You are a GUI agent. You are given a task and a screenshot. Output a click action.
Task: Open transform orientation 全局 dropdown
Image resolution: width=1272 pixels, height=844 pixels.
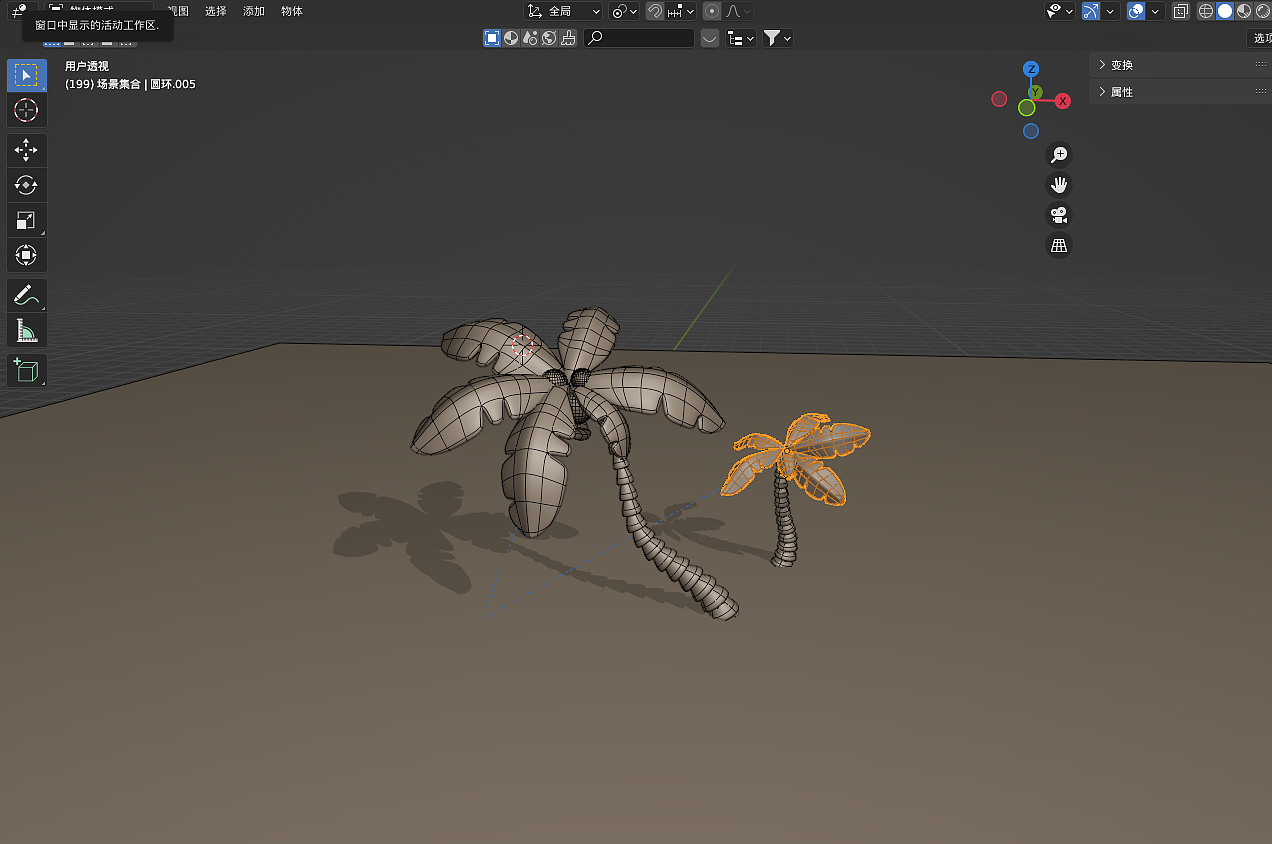(565, 11)
